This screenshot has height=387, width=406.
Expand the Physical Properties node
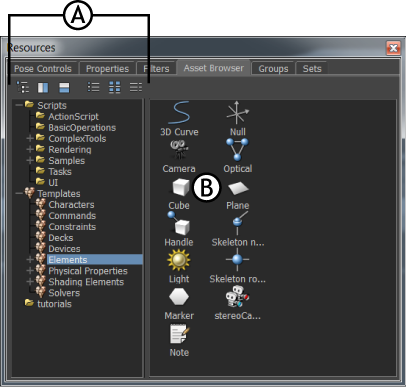coord(30,271)
